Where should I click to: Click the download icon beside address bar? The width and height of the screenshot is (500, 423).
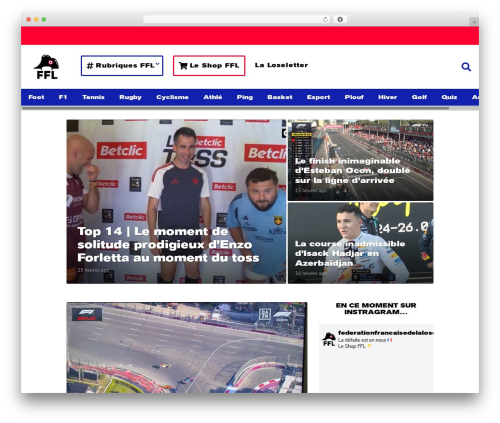[340, 20]
